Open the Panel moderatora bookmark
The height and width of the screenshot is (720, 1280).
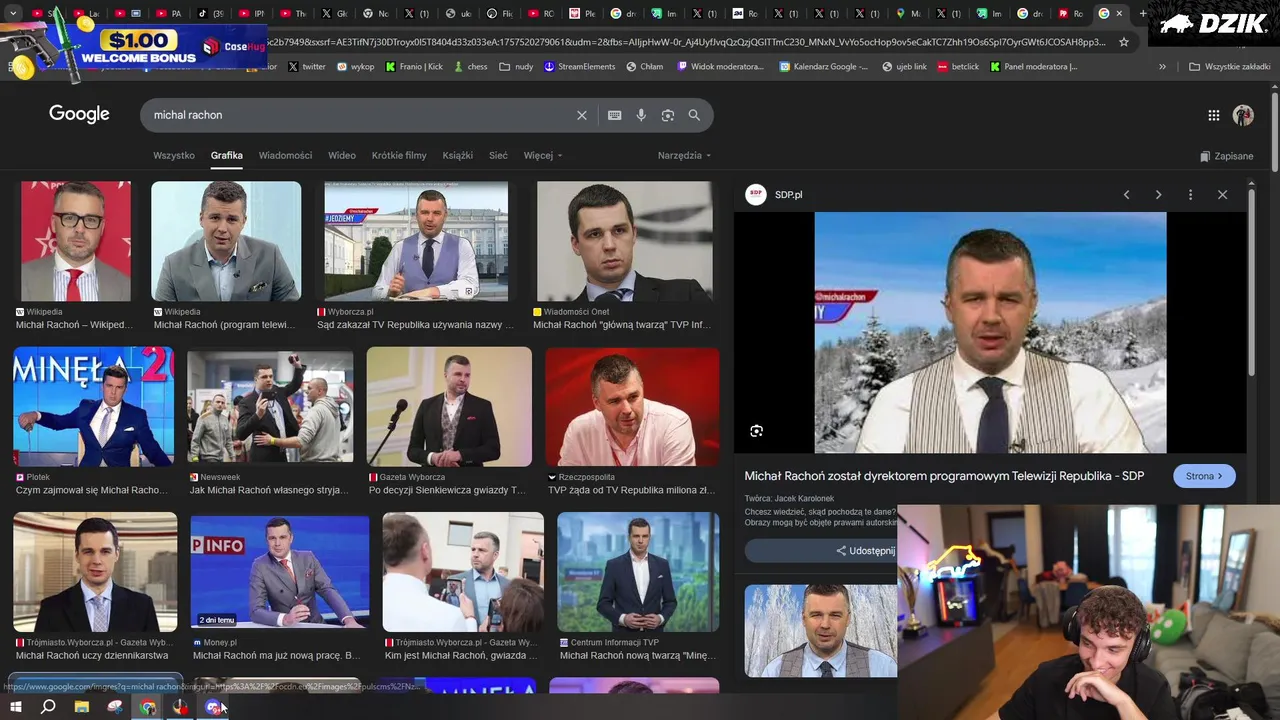pos(1034,67)
